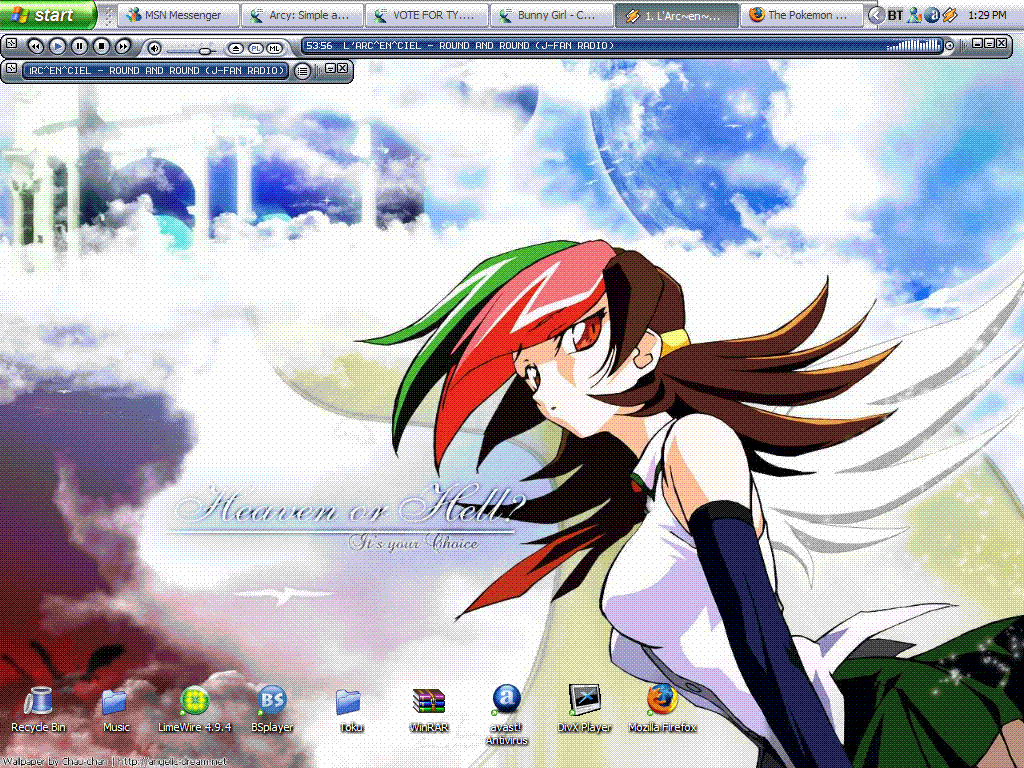
Task: Toggle the PL playlist editor button
Action: (x=255, y=48)
